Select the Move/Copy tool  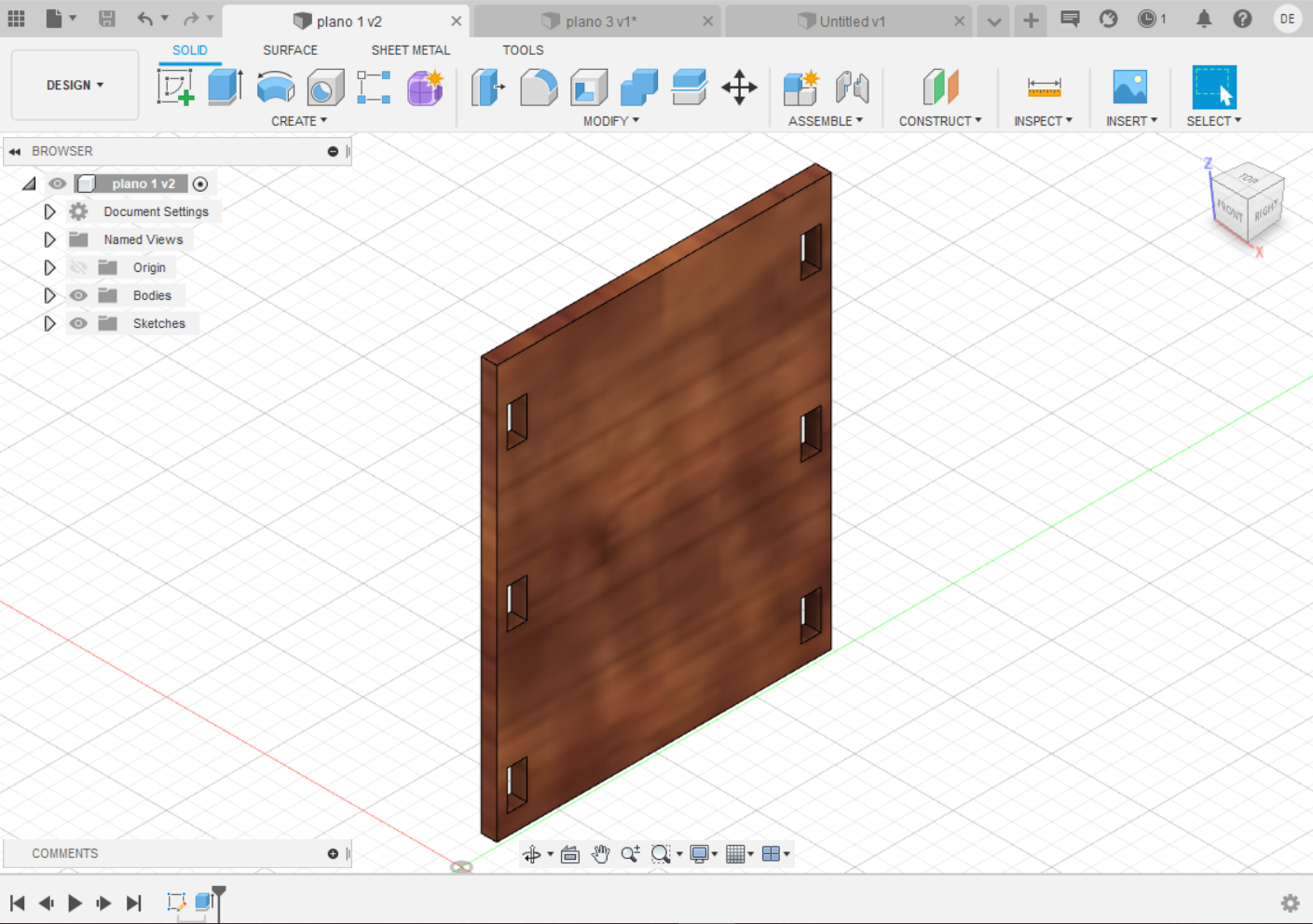pos(739,88)
